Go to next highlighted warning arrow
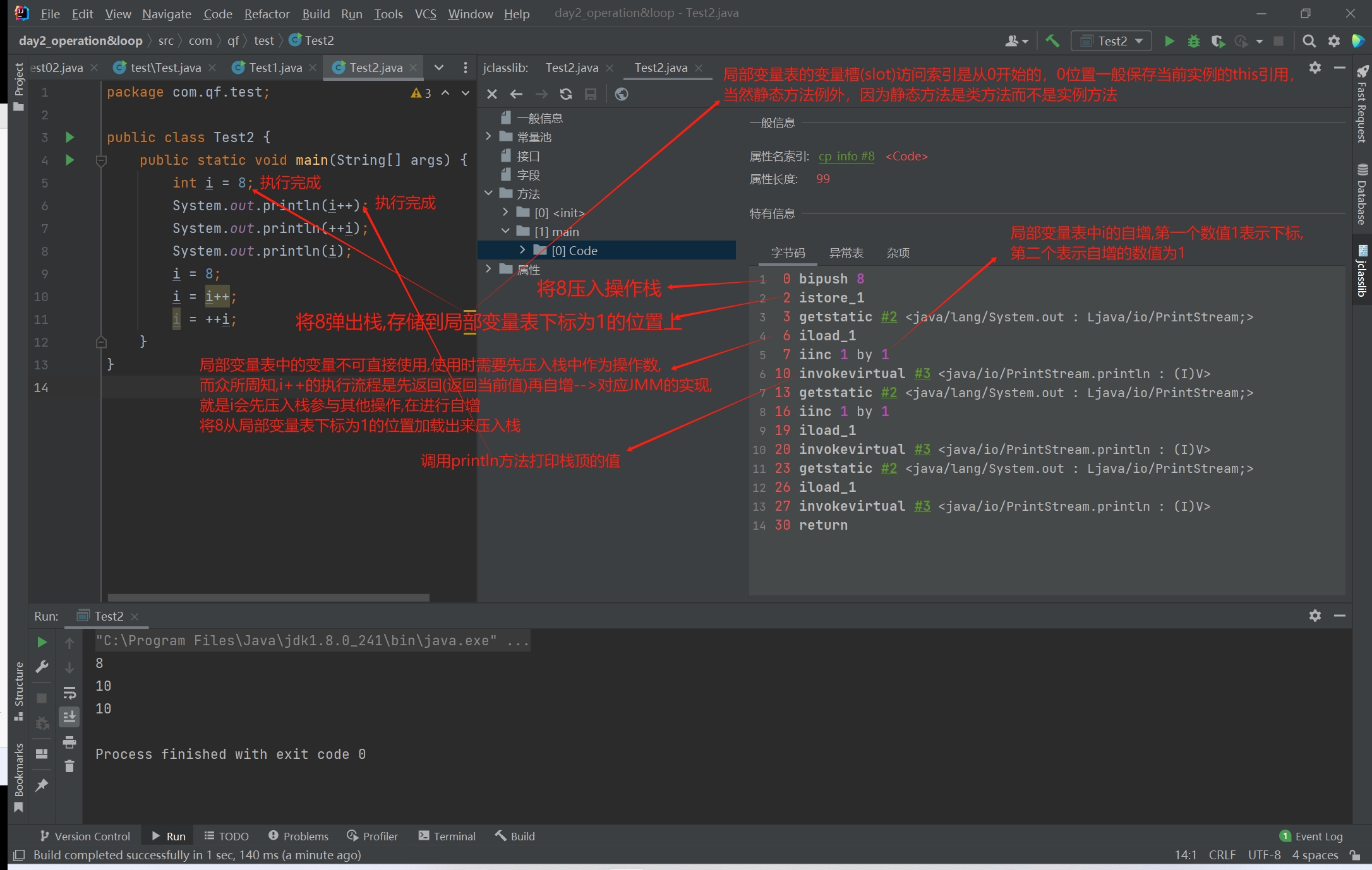 [466, 93]
